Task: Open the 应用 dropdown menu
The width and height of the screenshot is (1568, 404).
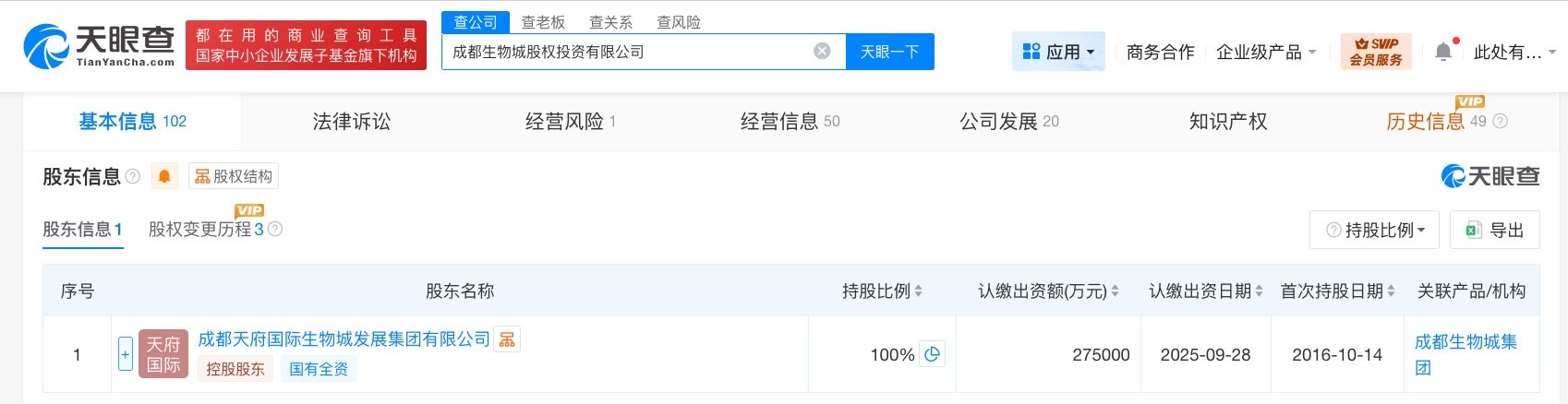Action: (x=1059, y=52)
